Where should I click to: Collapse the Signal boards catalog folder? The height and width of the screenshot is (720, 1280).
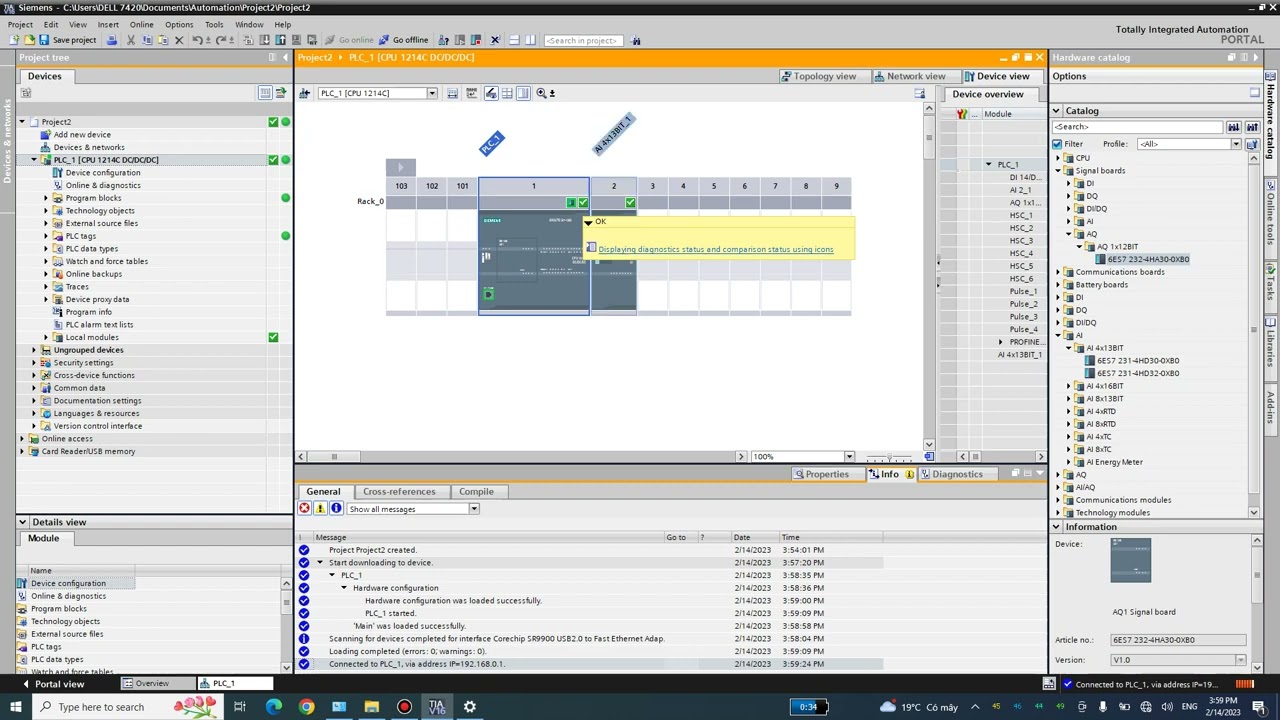pyautogui.click(x=1058, y=171)
